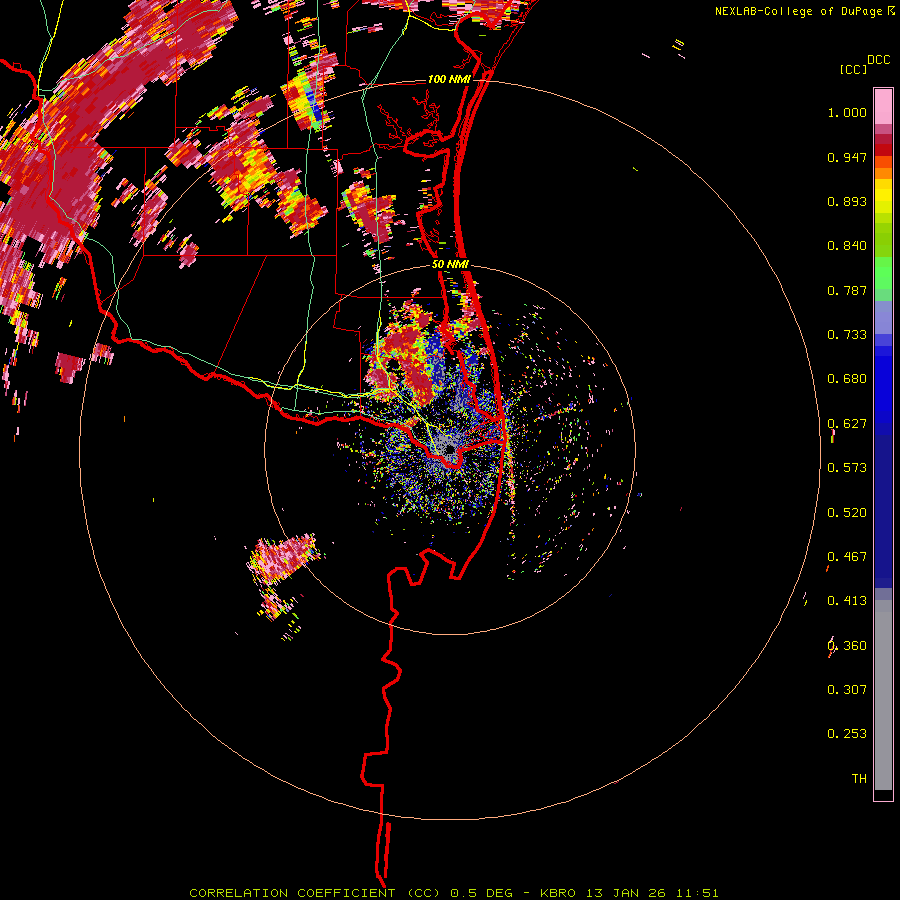Screen dimensions: 900x900
Task: Click the 0.467 scale label
Action: [847, 557]
